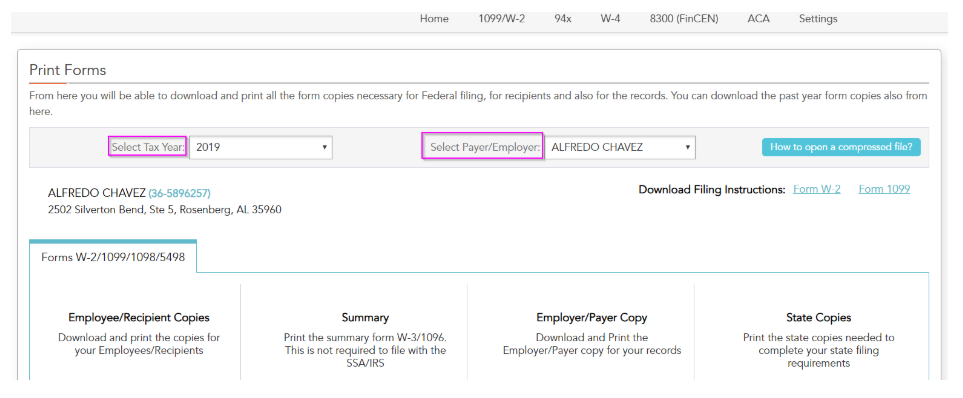The image size is (963, 398).
Task: Click the Employee/Recipient Copies heading
Action: [139, 318]
